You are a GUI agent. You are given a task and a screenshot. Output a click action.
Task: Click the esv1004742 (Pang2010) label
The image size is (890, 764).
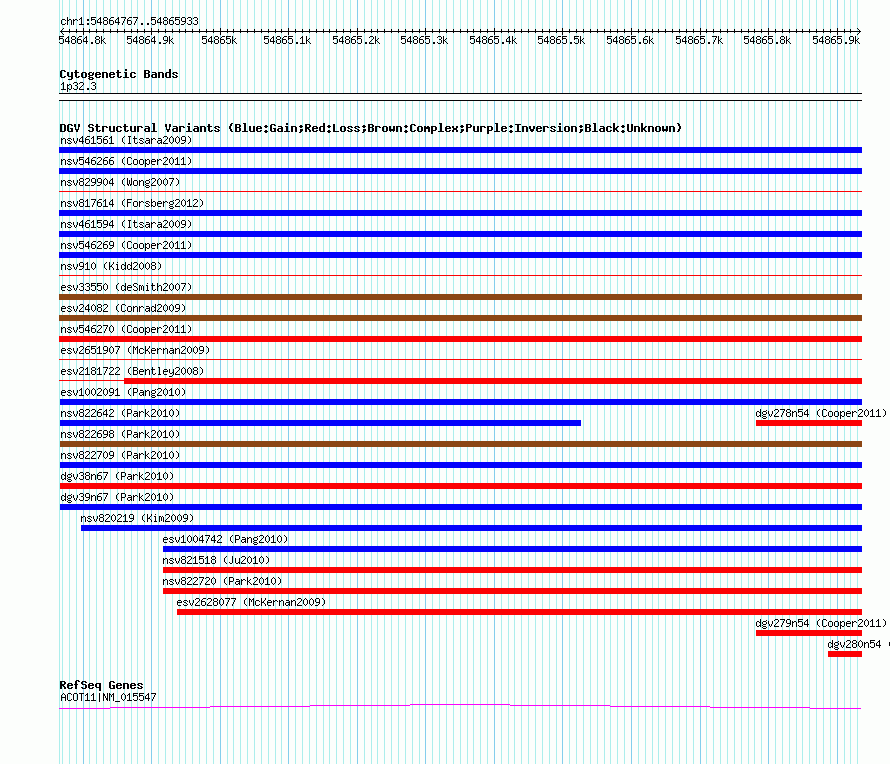(225, 539)
